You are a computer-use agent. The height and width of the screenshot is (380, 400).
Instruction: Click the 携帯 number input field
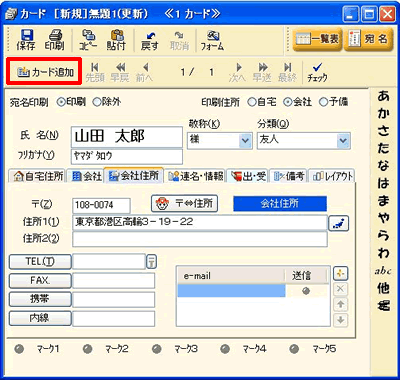(114, 299)
